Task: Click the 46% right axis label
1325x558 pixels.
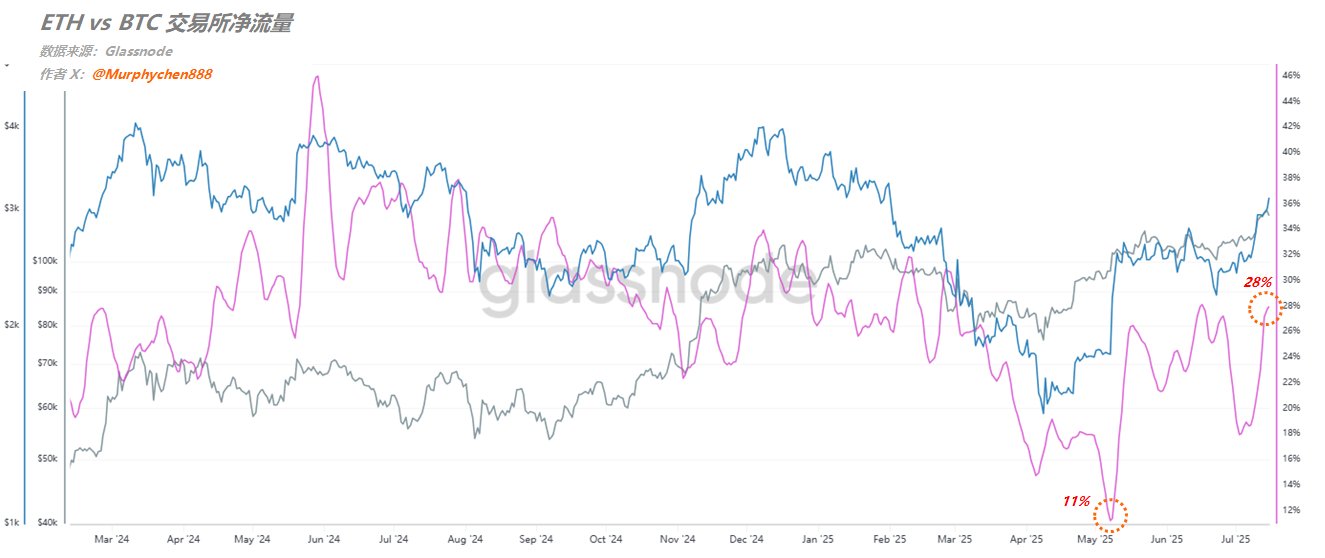Action: (x=1291, y=75)
